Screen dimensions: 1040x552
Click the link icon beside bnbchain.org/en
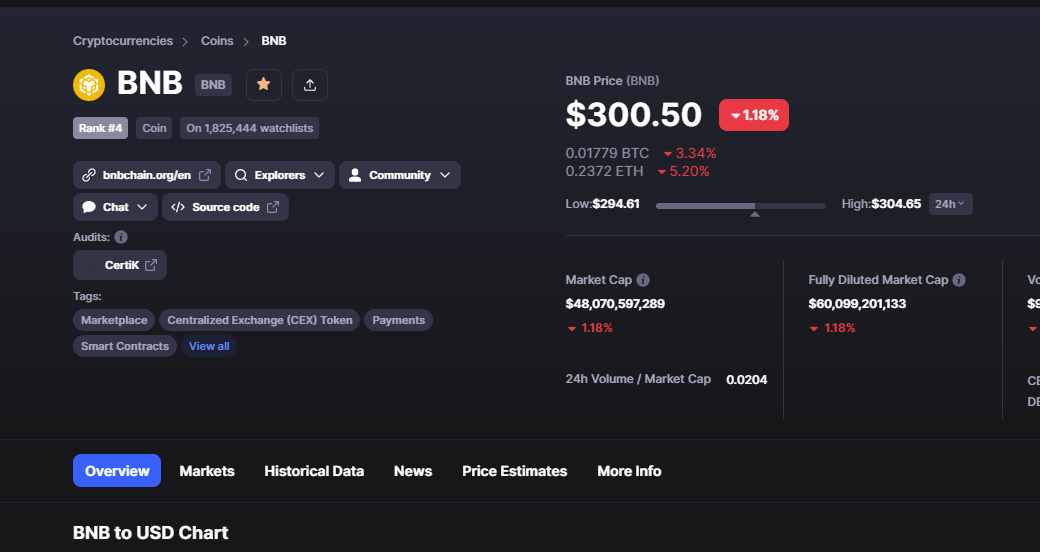point(89,175)
